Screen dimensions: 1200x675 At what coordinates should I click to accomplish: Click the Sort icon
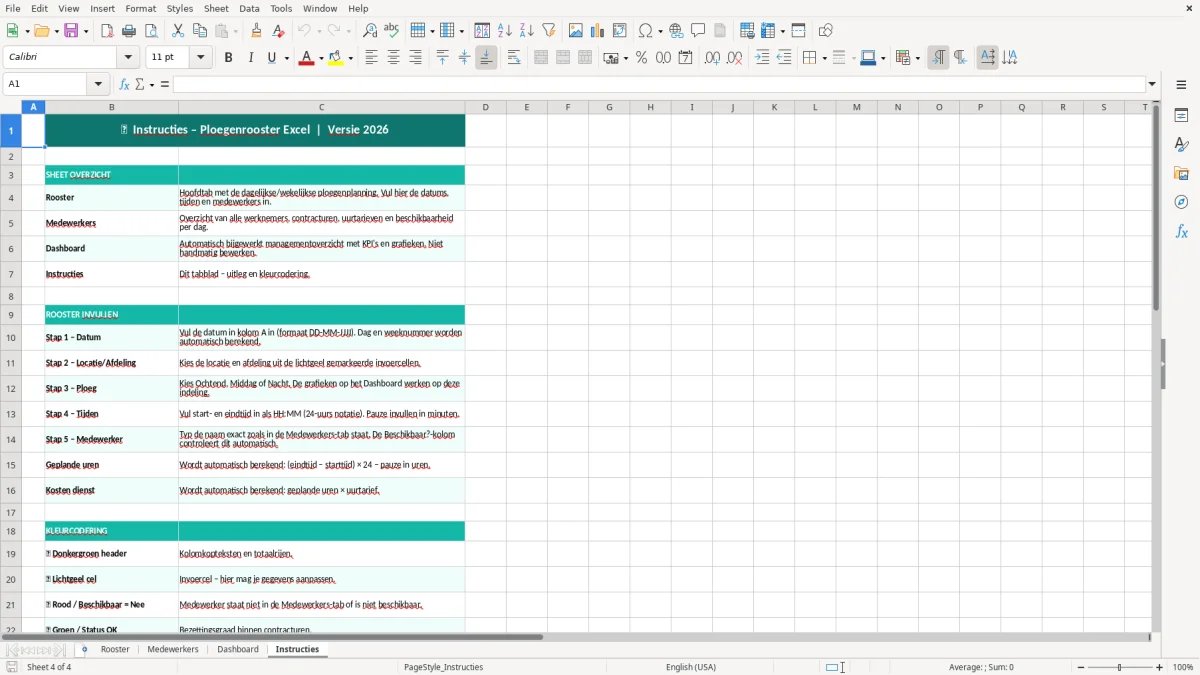[482, 31]
